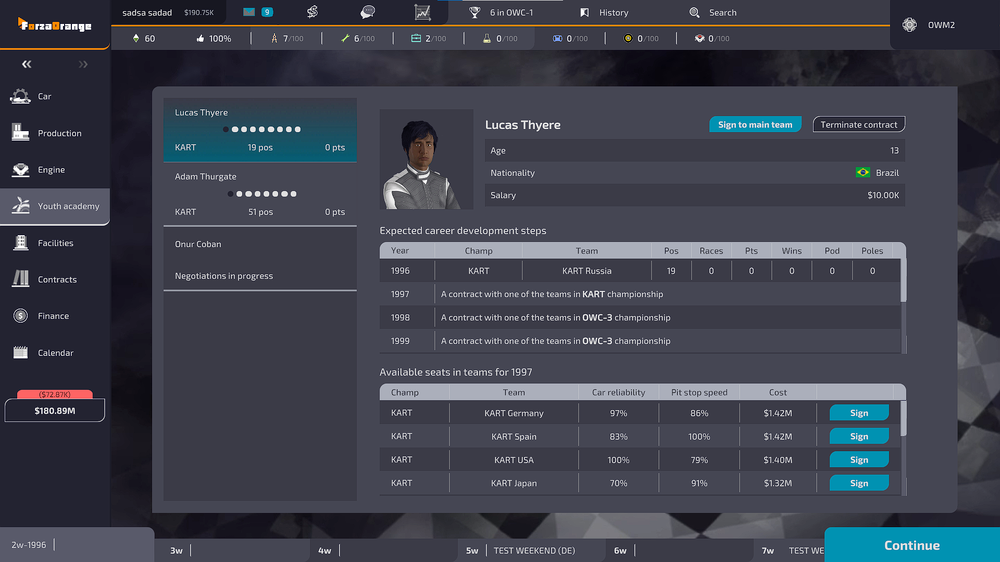Expand sidebar with double right chevron

pos(83,64)
